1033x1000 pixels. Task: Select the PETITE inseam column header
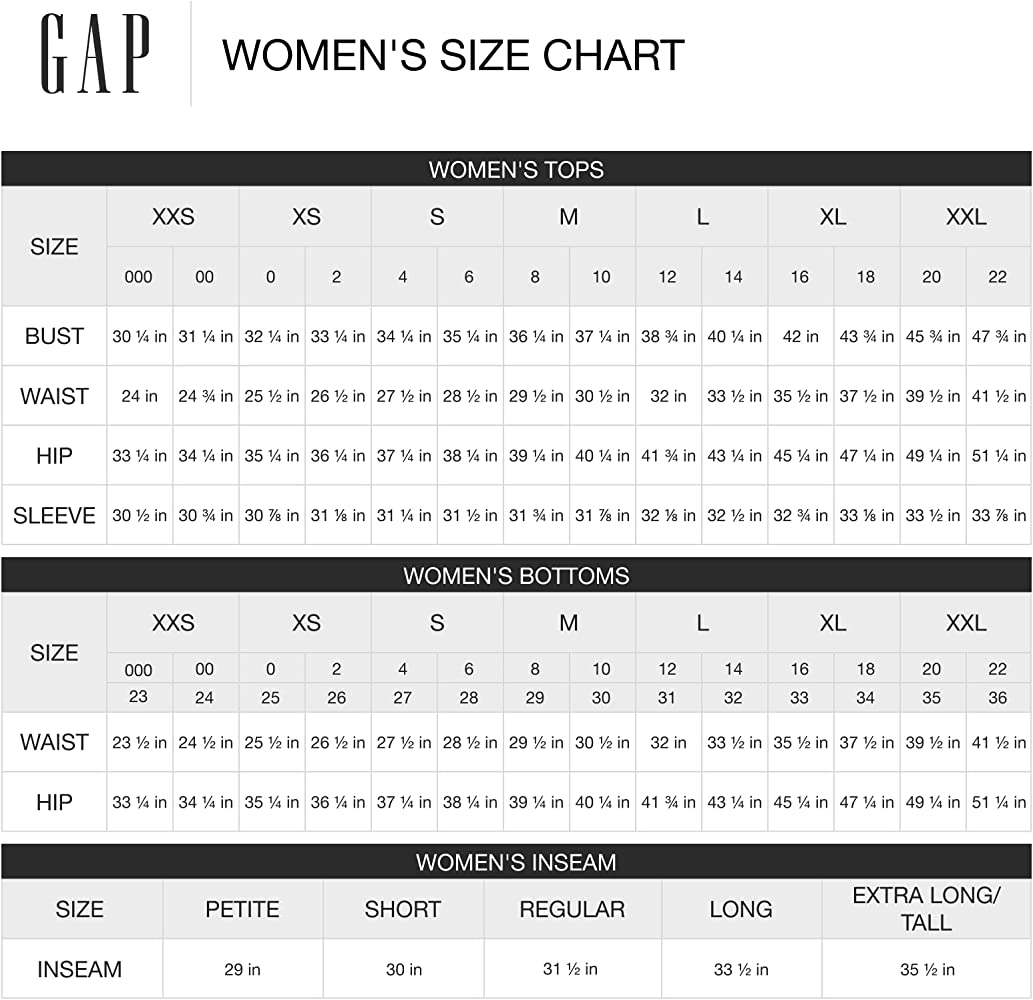click(x=242, y=910)
